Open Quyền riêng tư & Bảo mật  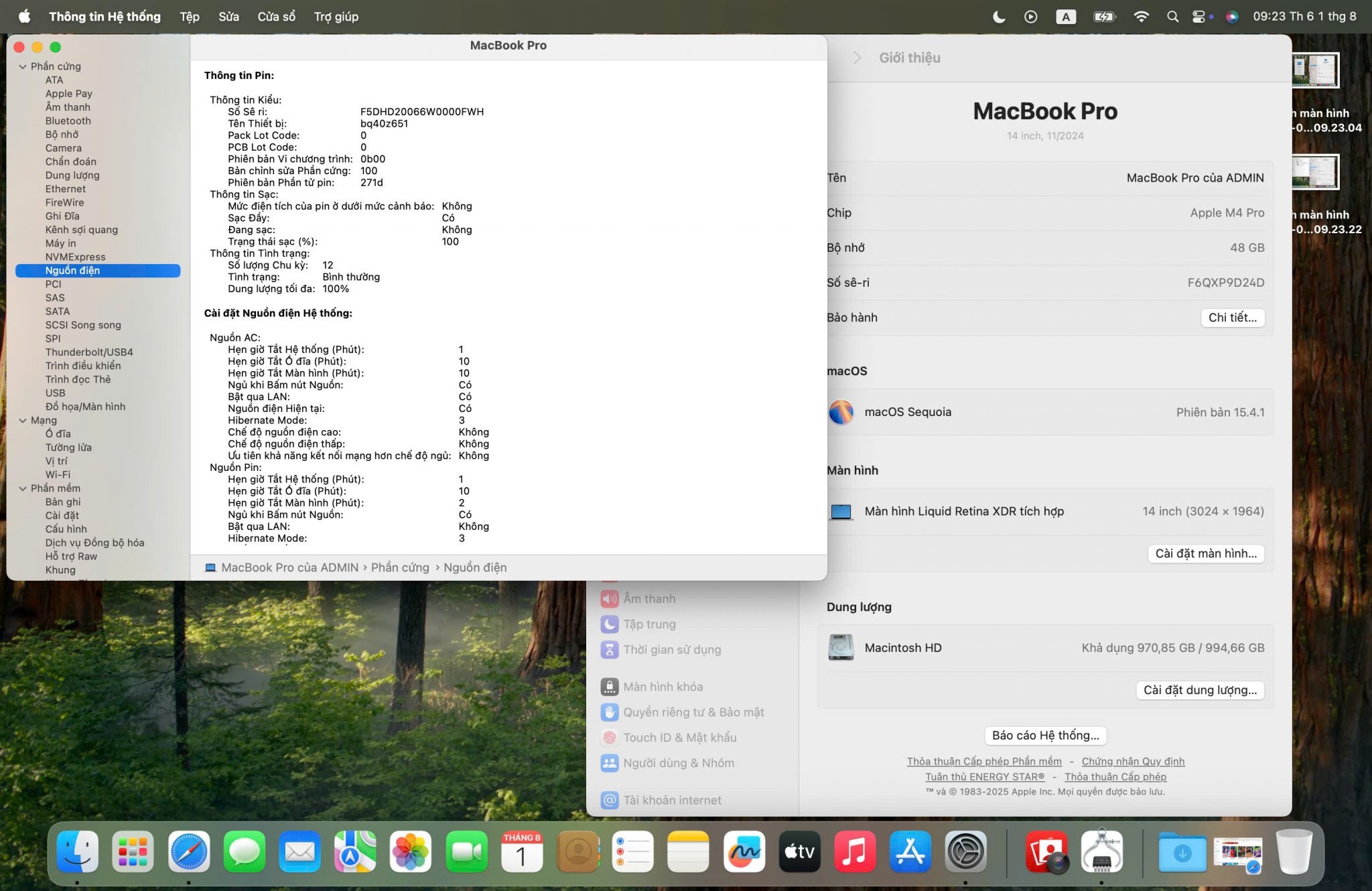(683, 712)
